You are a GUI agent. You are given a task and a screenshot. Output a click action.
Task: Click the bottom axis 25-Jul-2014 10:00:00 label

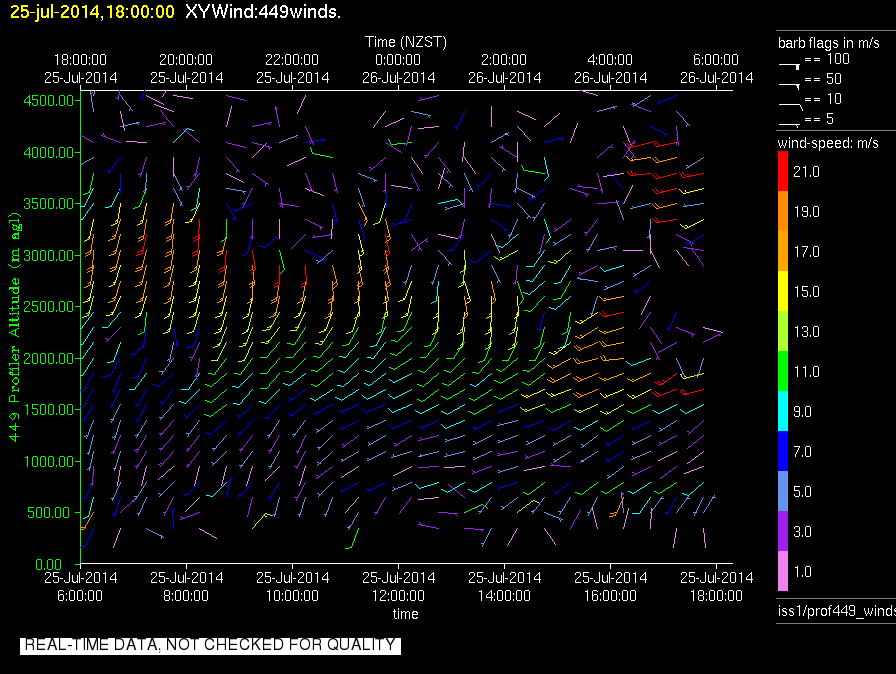click(x=293, y=587)
